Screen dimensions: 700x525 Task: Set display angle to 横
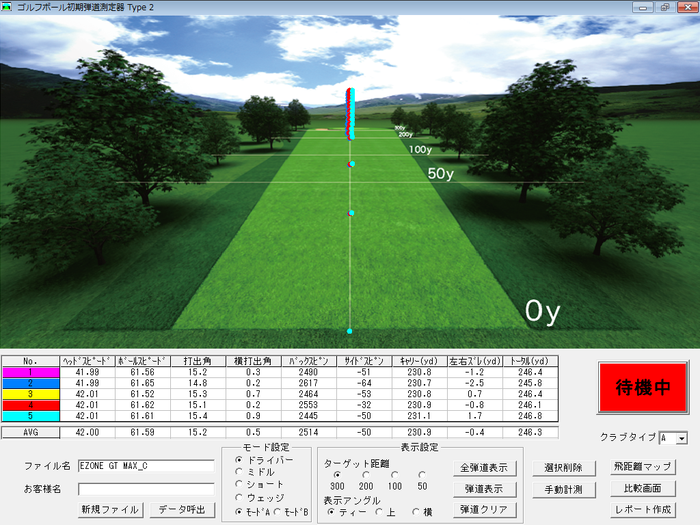pyautogui.click(x=414, y=511)
